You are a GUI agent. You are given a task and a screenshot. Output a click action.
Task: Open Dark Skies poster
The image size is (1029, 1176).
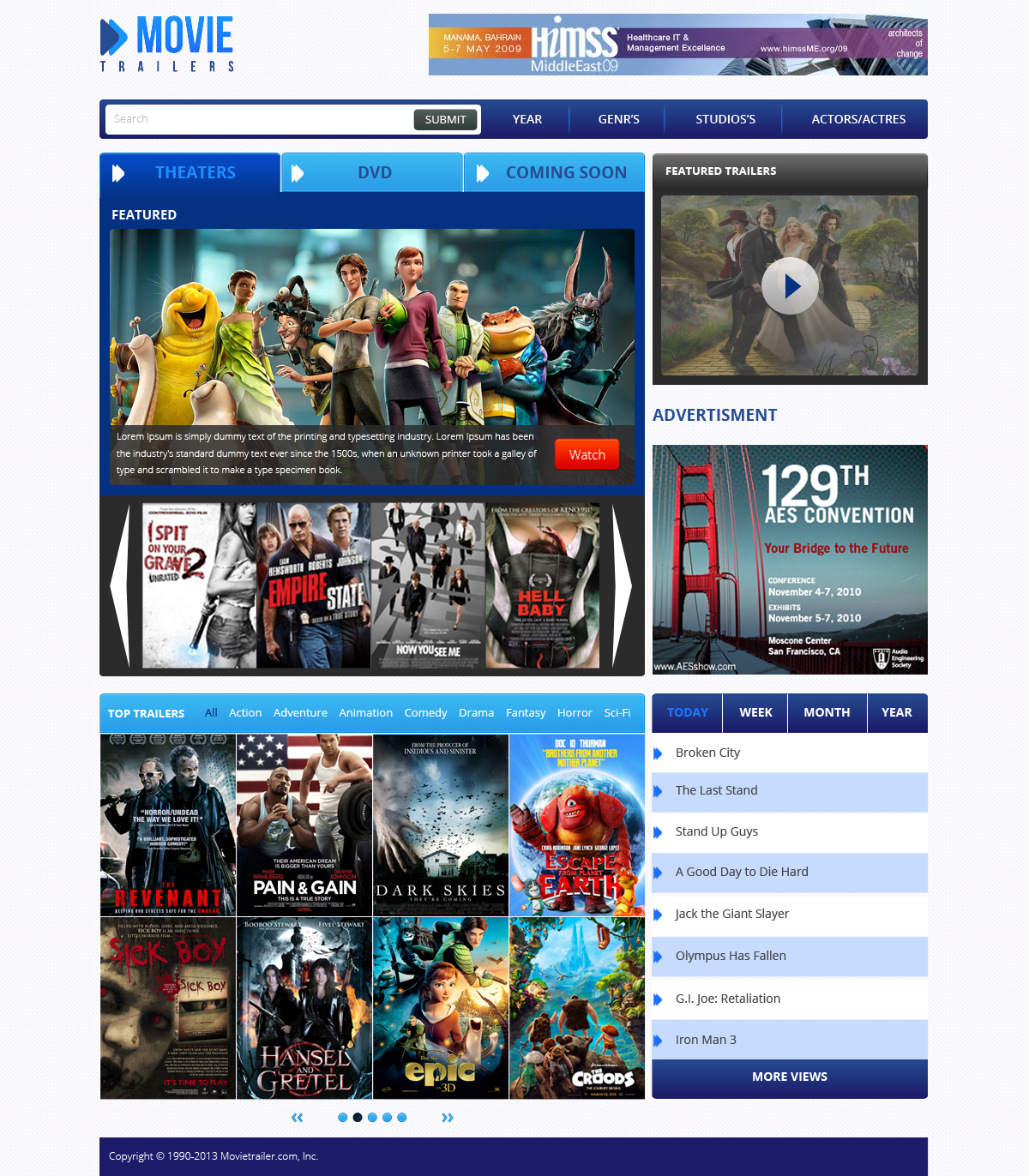(x=441, y=825)
